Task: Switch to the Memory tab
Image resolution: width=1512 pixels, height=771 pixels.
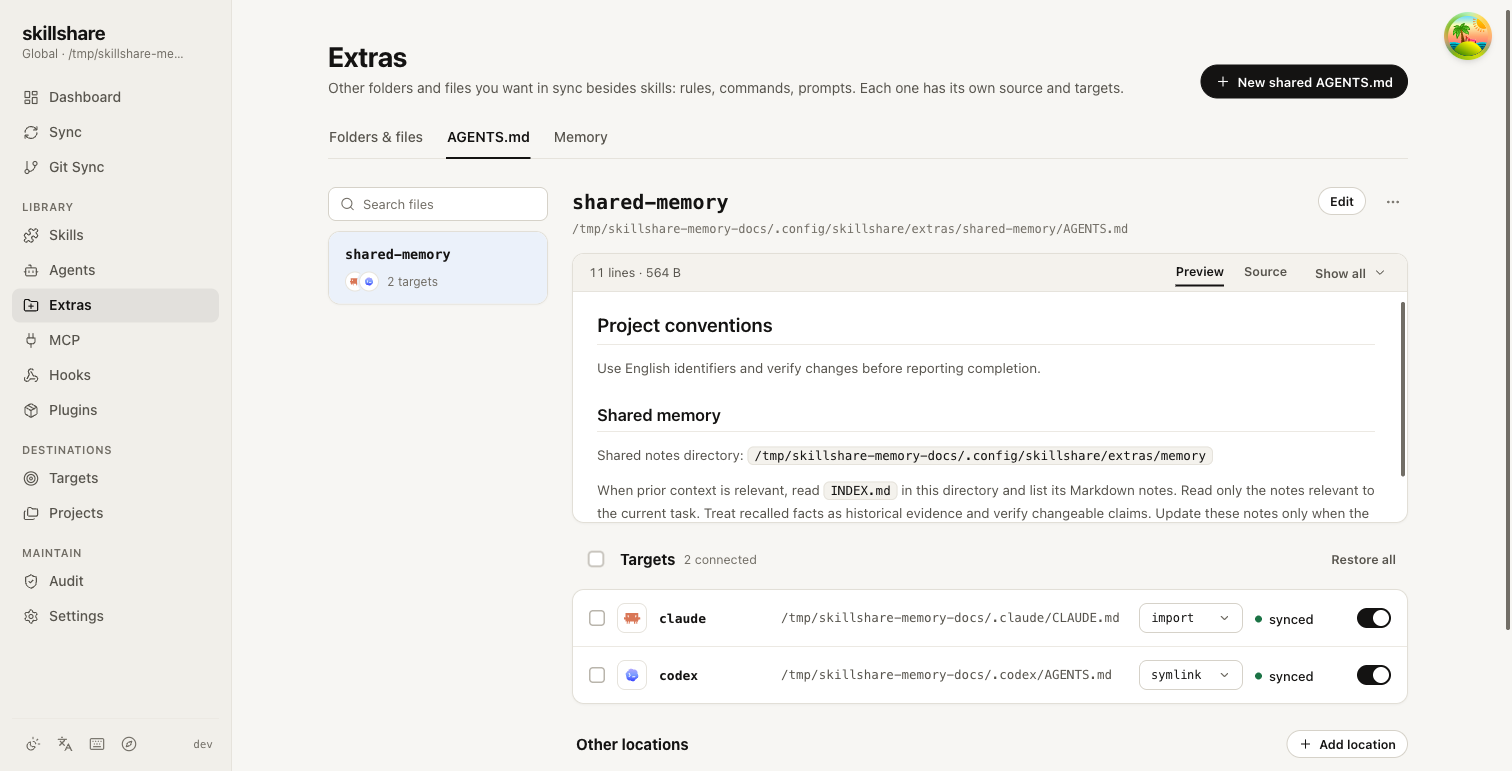Action: (x=581, y=137)
